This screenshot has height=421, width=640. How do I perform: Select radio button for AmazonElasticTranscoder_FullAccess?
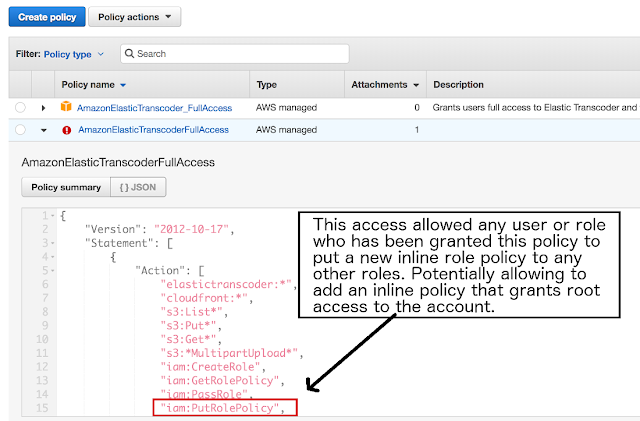pyautogui.click(x=20, y=107)
